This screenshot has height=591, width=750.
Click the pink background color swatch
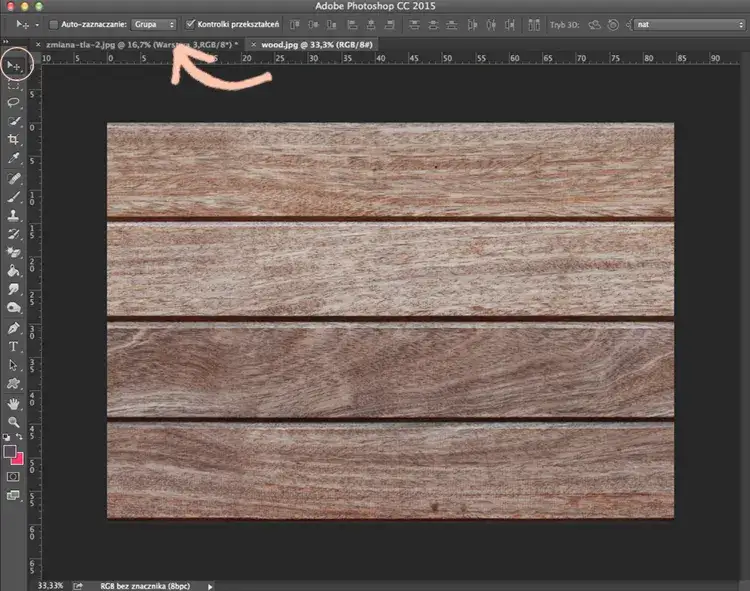19,459
